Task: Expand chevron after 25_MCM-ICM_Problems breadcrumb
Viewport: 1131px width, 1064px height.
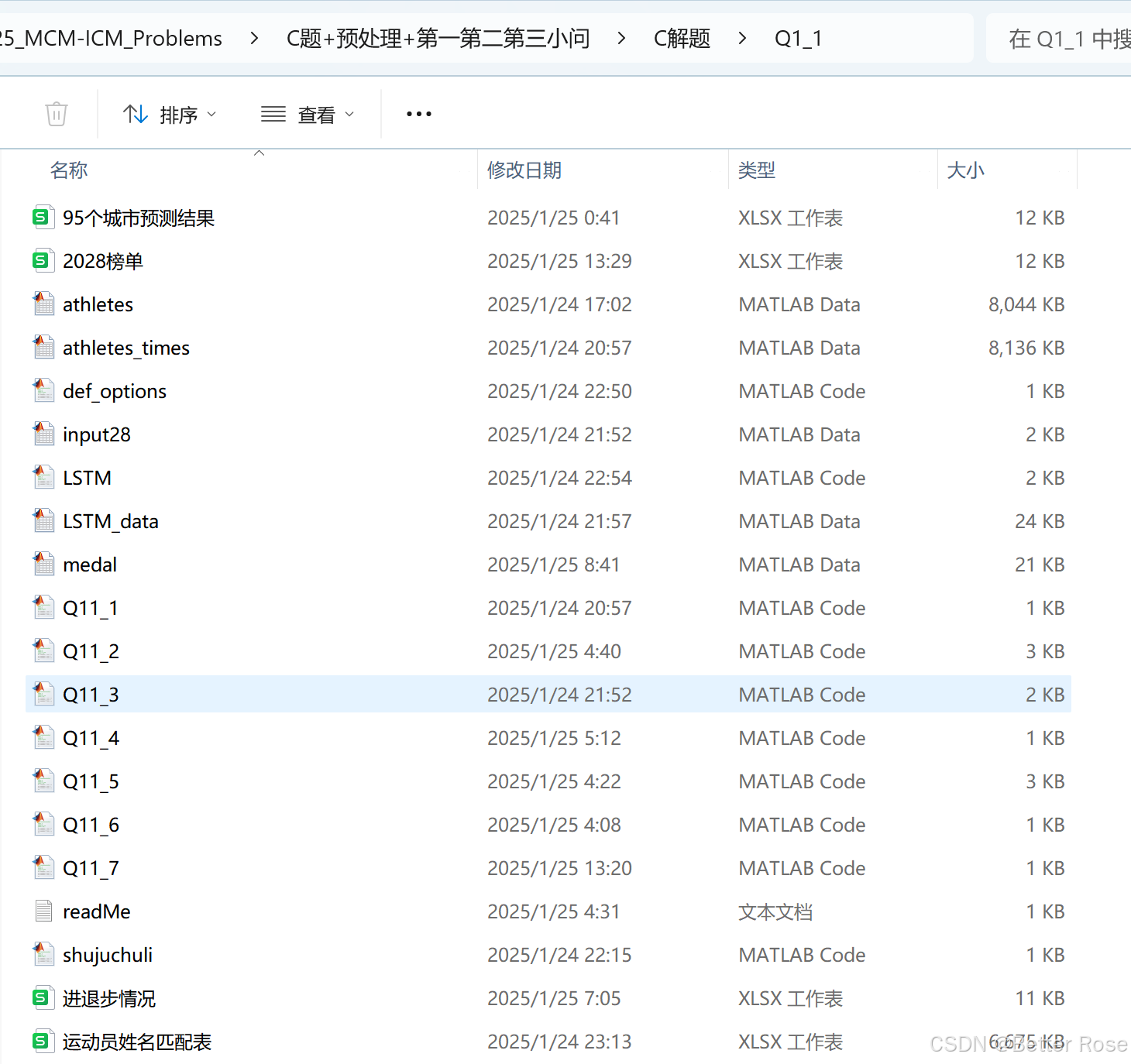Action: 254,38
